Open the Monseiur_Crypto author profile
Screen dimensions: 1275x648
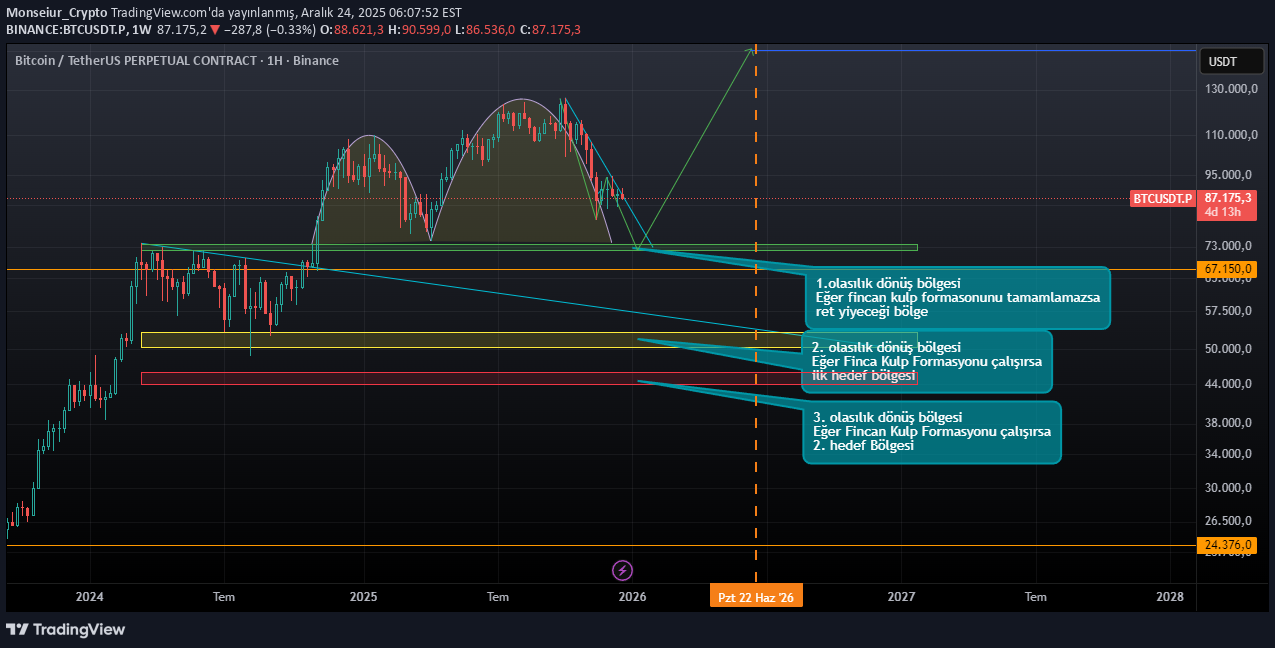pos(56,12)
